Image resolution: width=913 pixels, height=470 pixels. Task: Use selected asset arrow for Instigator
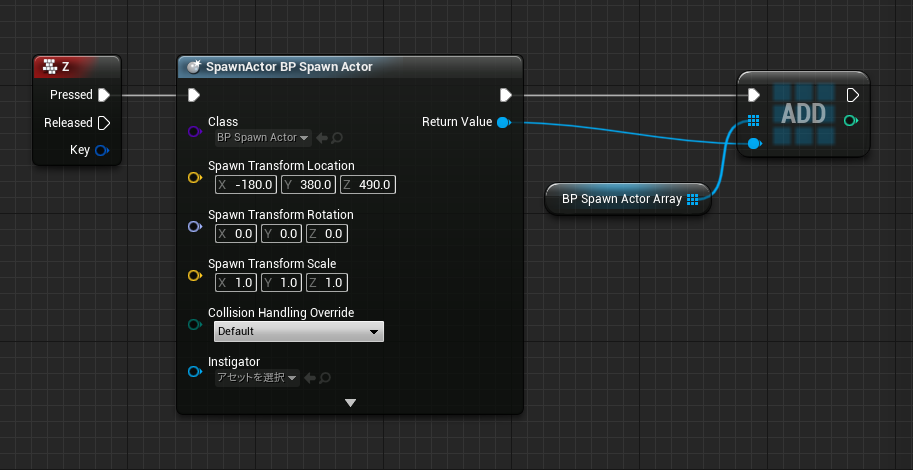click(310, 378)
